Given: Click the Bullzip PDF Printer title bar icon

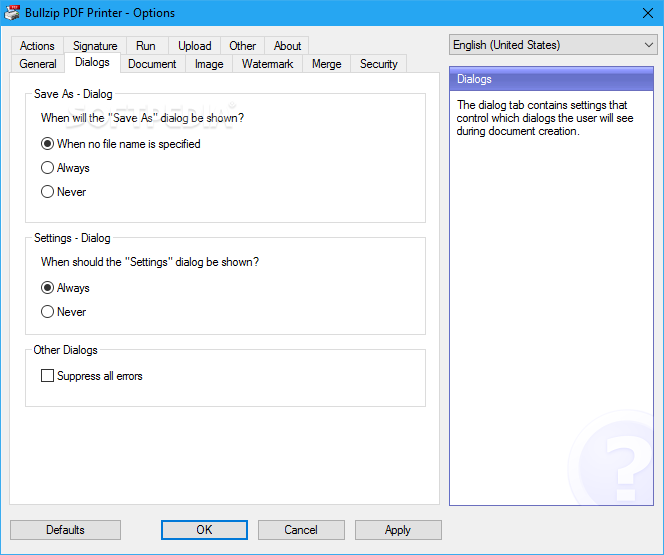Looking at the screenshot, I should 11,13.
